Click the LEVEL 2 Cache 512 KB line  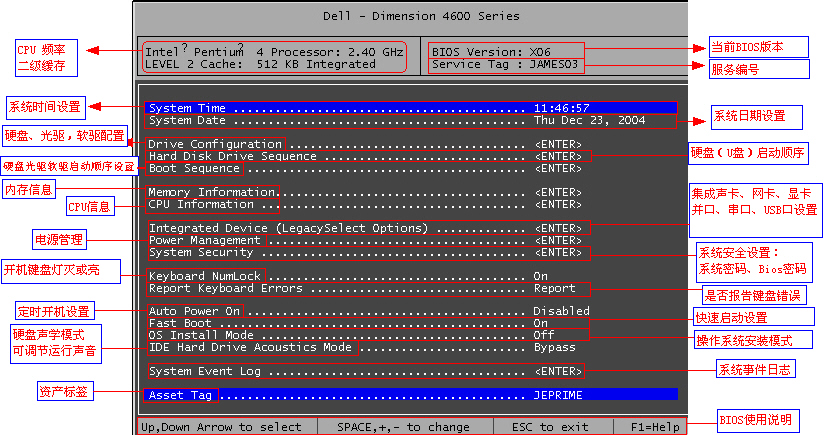(x=261, y=64)
